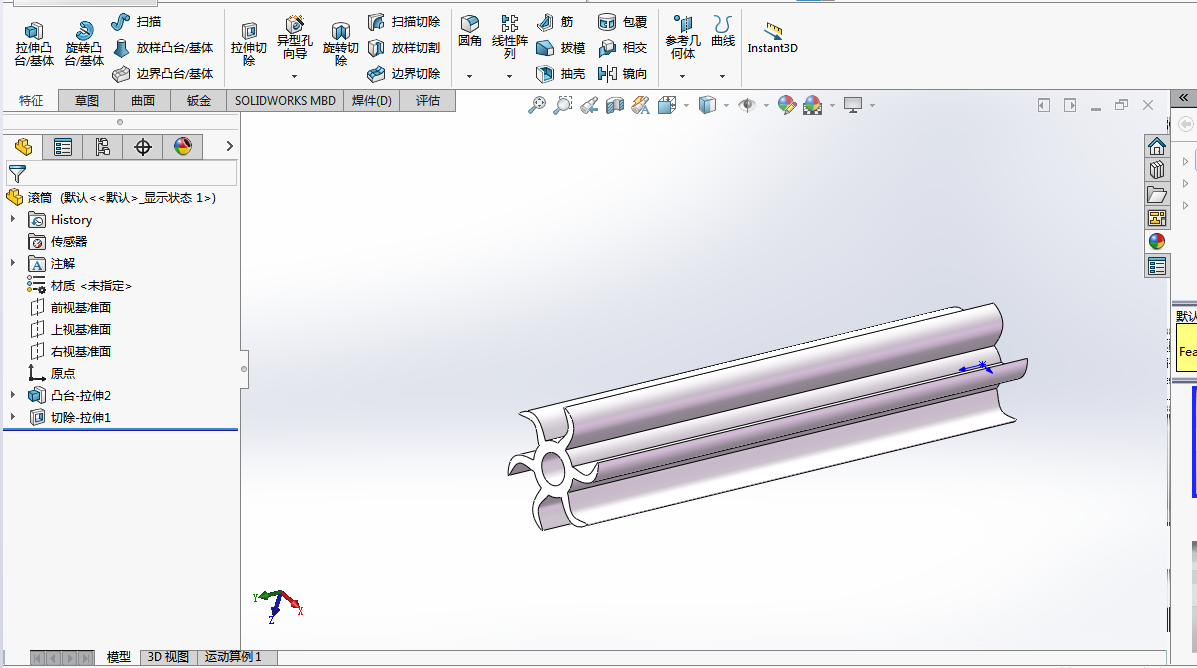The width and height of the screenshot is (1197, 668).
Task: Expand Fillet (圆角) dropdown arrow
Action: click(469, 76)
